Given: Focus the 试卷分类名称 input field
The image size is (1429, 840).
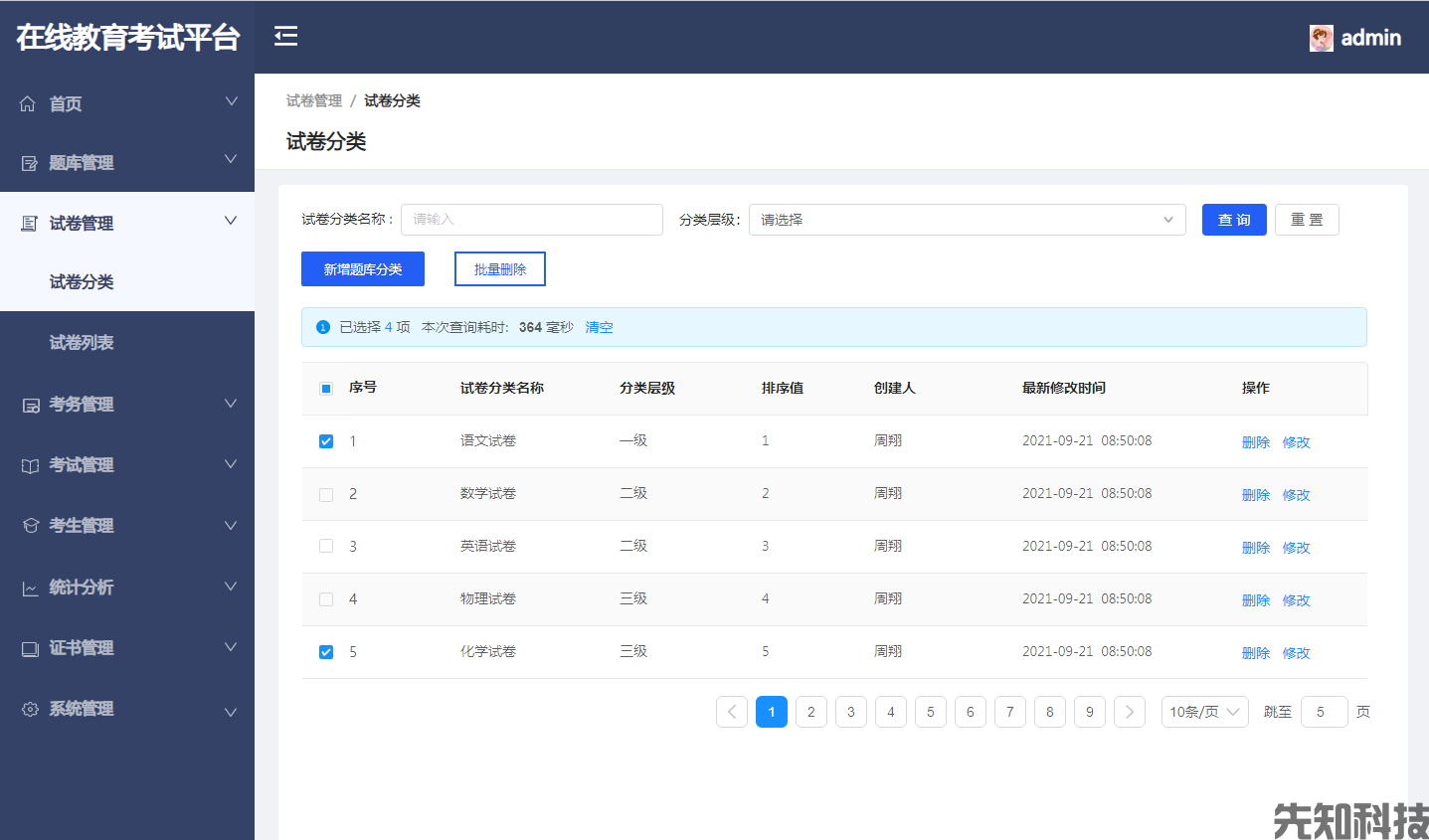Looking at the screenshot, I should click(x=532, y=220).
